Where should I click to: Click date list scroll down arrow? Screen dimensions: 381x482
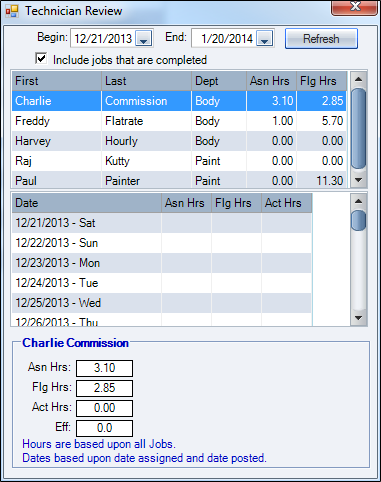coord(359,318)
